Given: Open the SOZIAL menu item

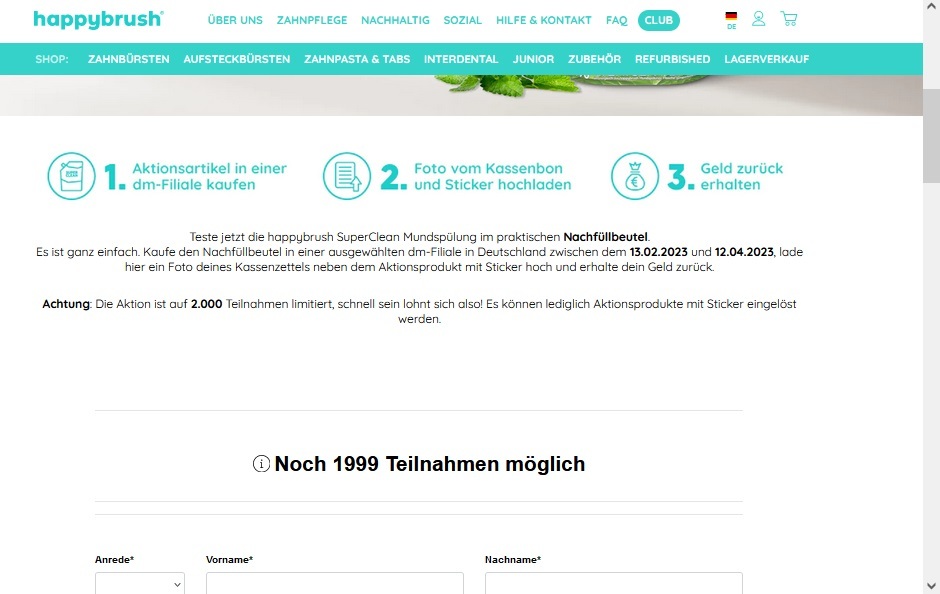Looking at the screenshot, I should 462,20.
